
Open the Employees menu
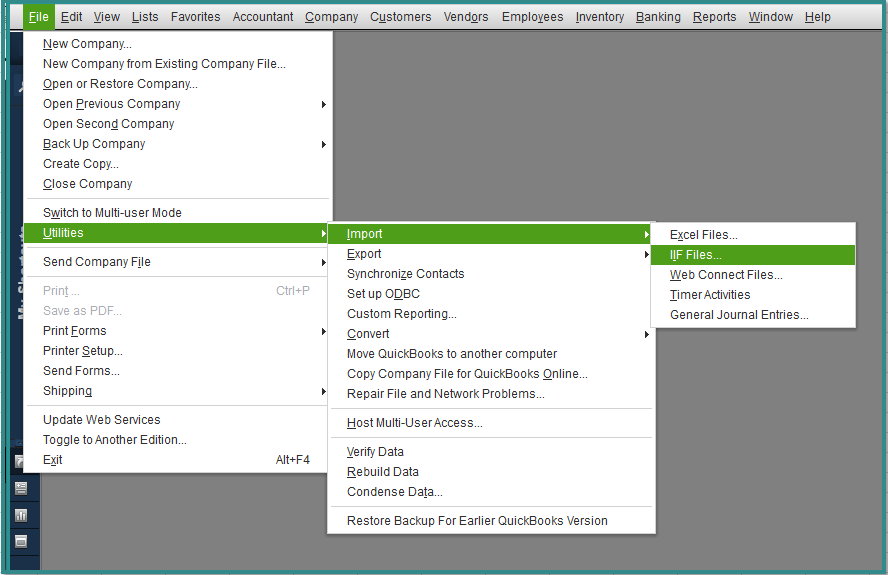coord(532,17)
